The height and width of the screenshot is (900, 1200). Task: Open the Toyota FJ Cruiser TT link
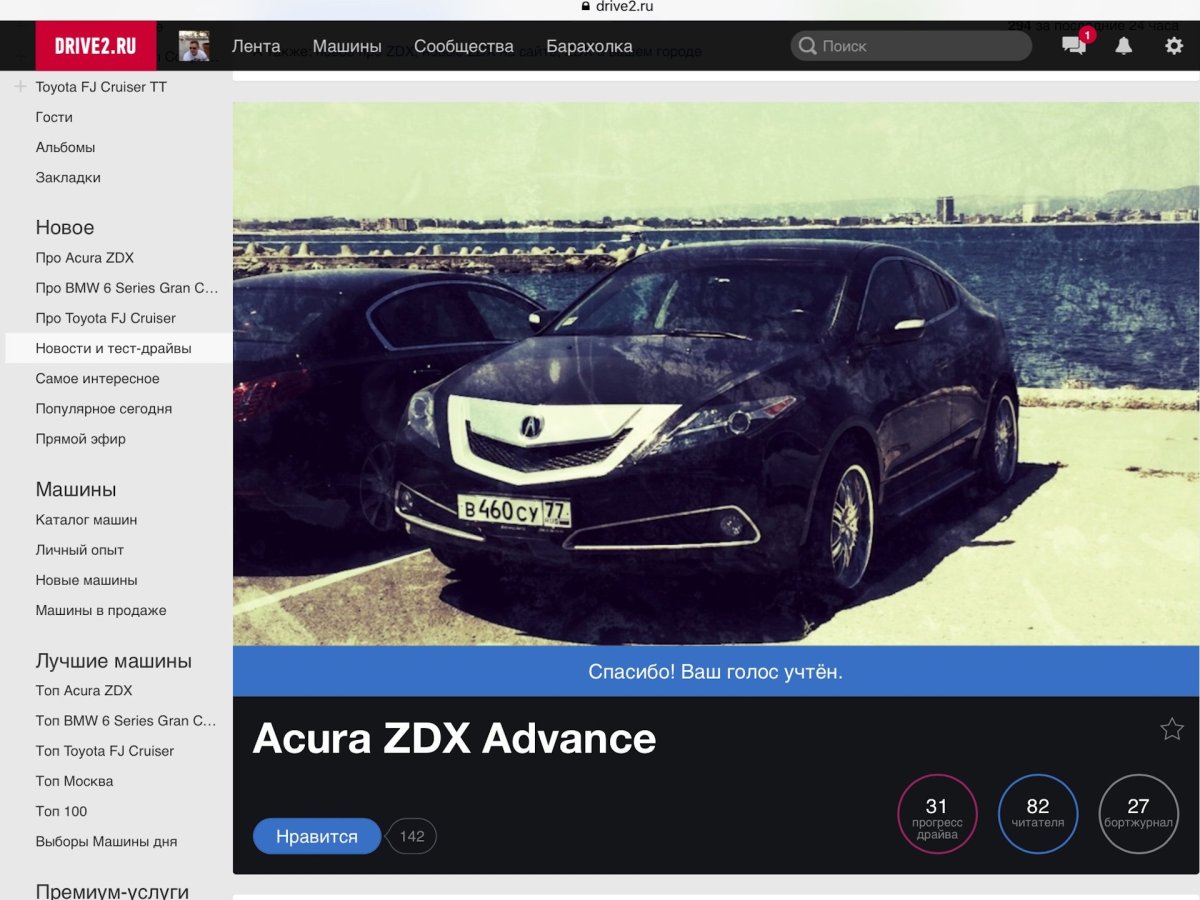(101, 87)
